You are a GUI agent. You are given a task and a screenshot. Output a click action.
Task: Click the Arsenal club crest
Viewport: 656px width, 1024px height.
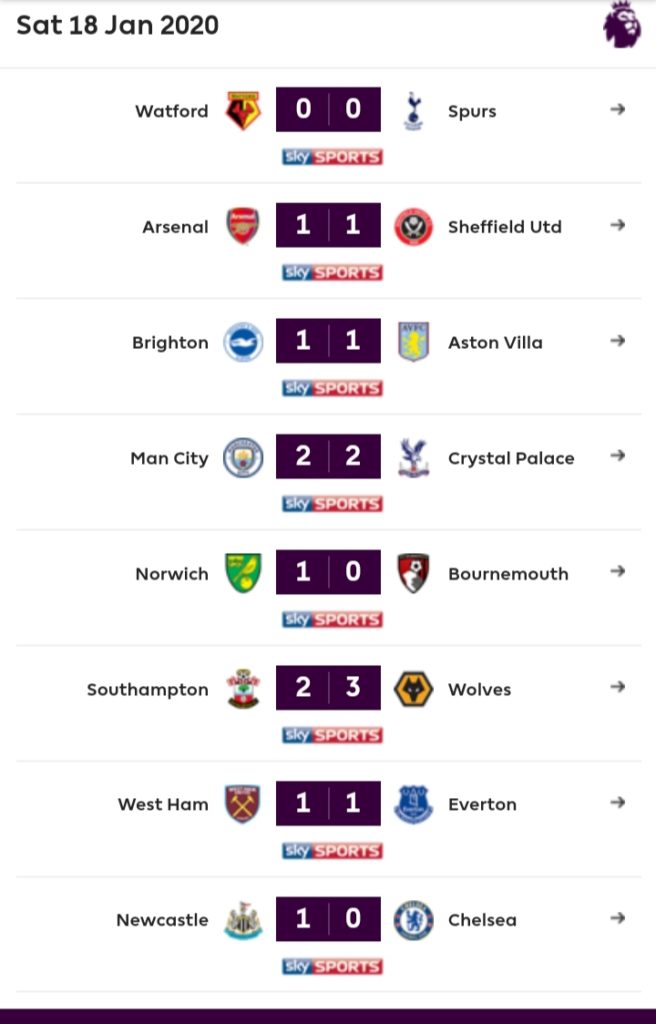pos(243,227)
